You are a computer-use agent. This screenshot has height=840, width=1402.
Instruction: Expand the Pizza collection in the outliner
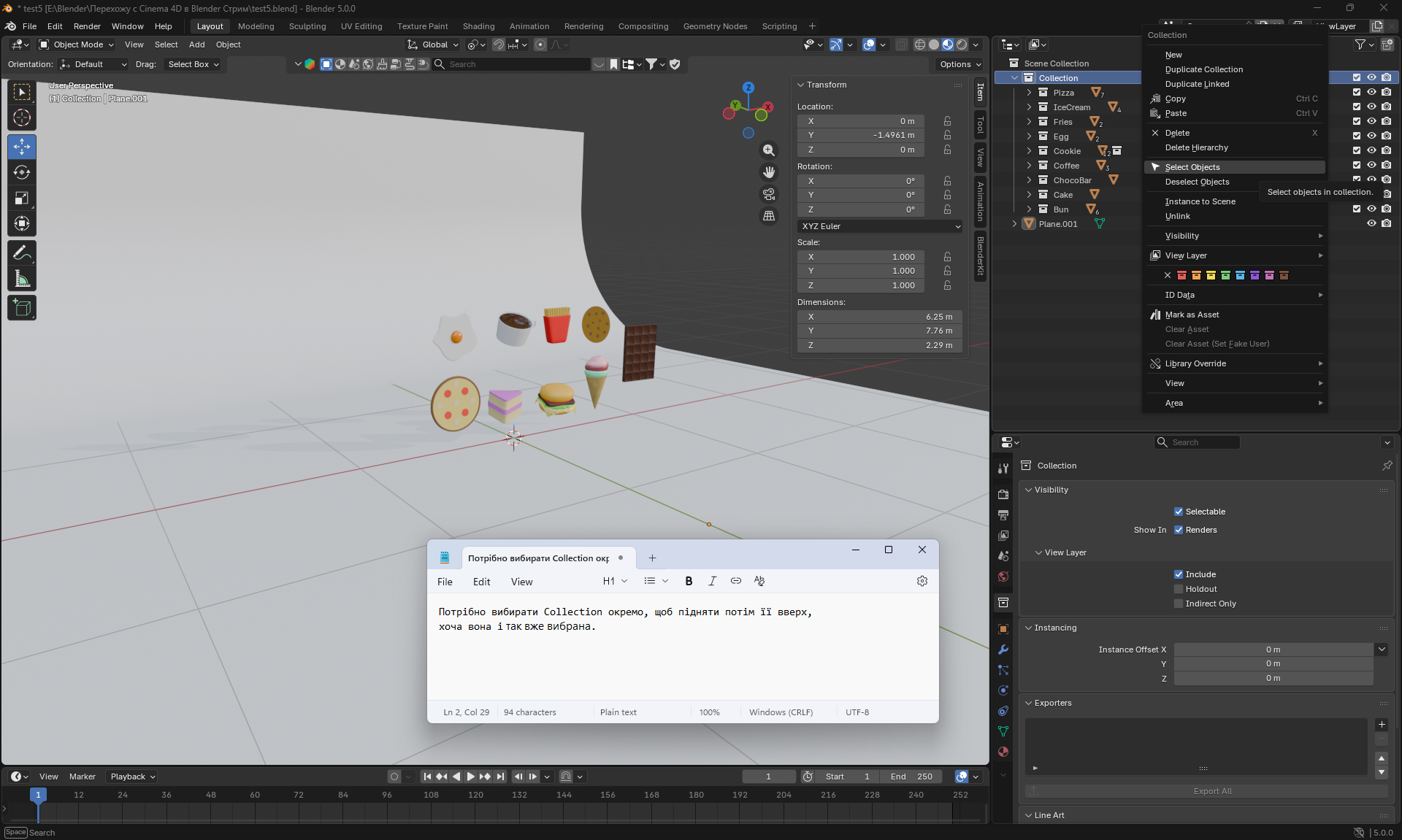click(x=1029, y=93)
